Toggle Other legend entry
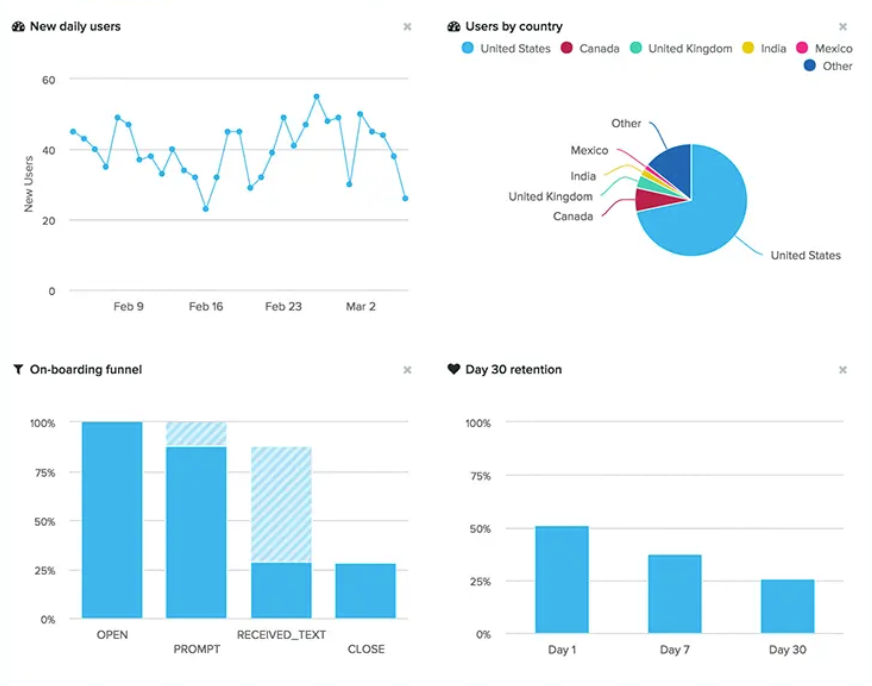872x686 pixels. click(x=828, y=66)
